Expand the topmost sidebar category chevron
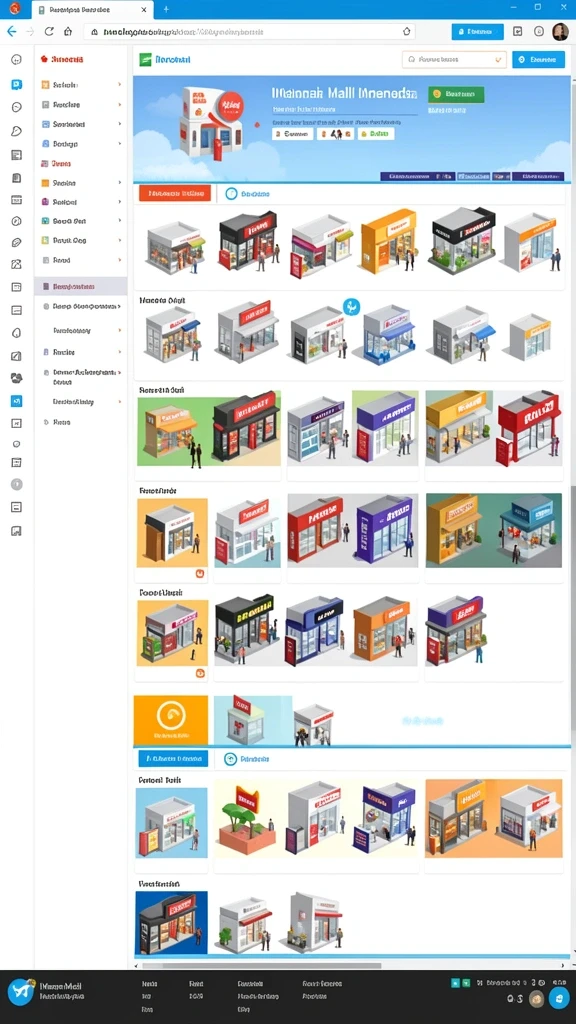This screenshot has width=576, height=1024. click(x=120, y=85)
